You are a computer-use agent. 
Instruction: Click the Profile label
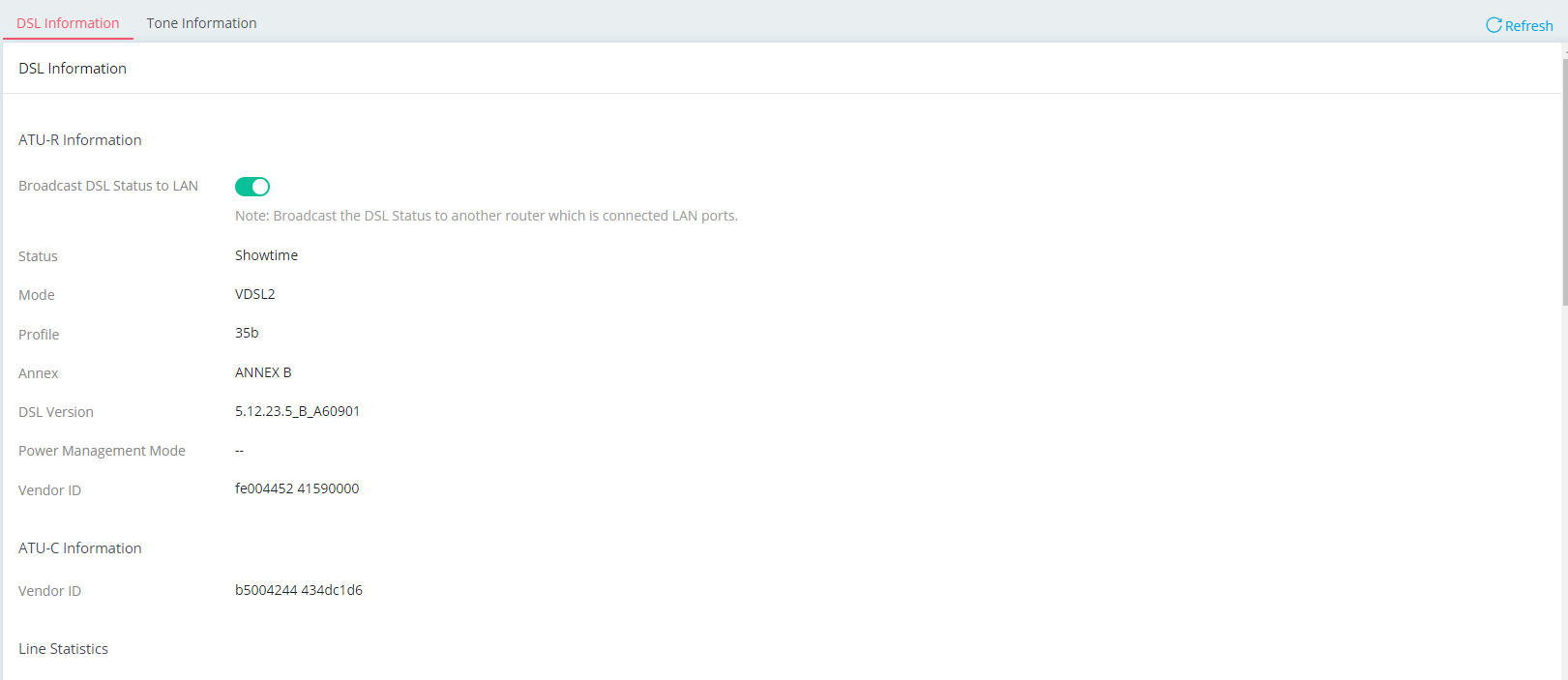(39, 335)
